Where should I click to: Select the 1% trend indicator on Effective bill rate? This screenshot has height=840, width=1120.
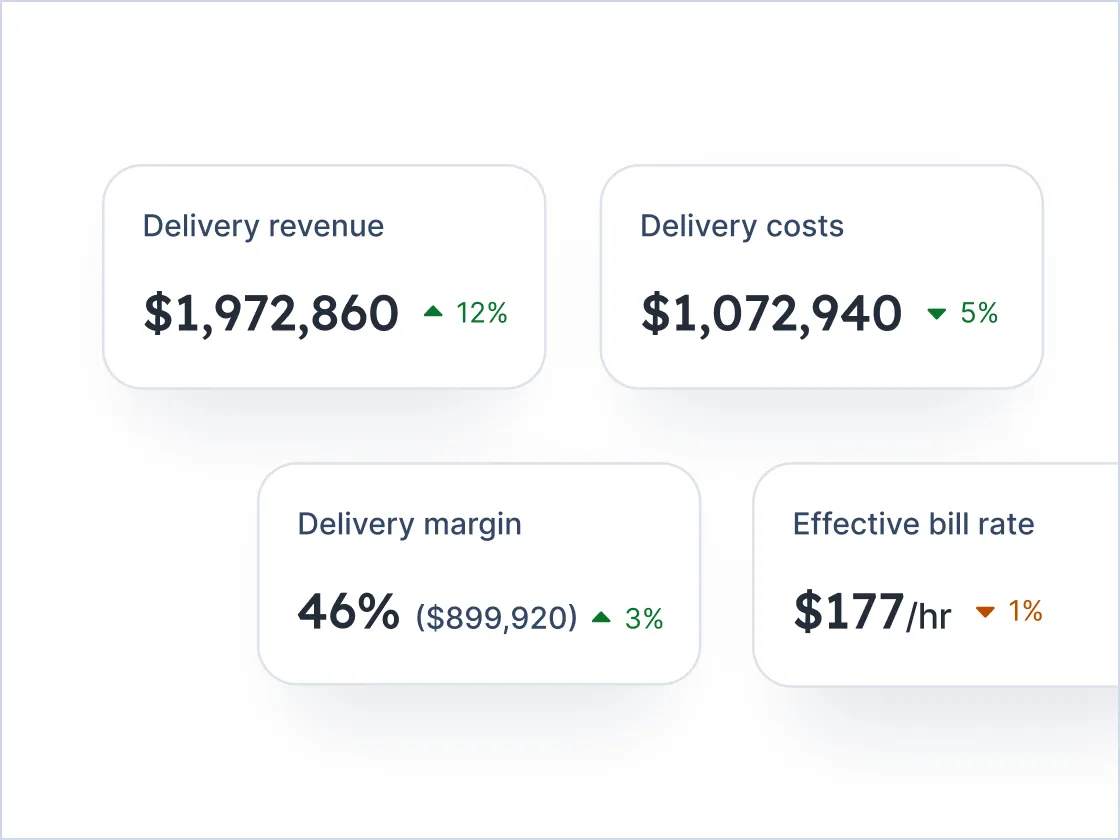1026,613
